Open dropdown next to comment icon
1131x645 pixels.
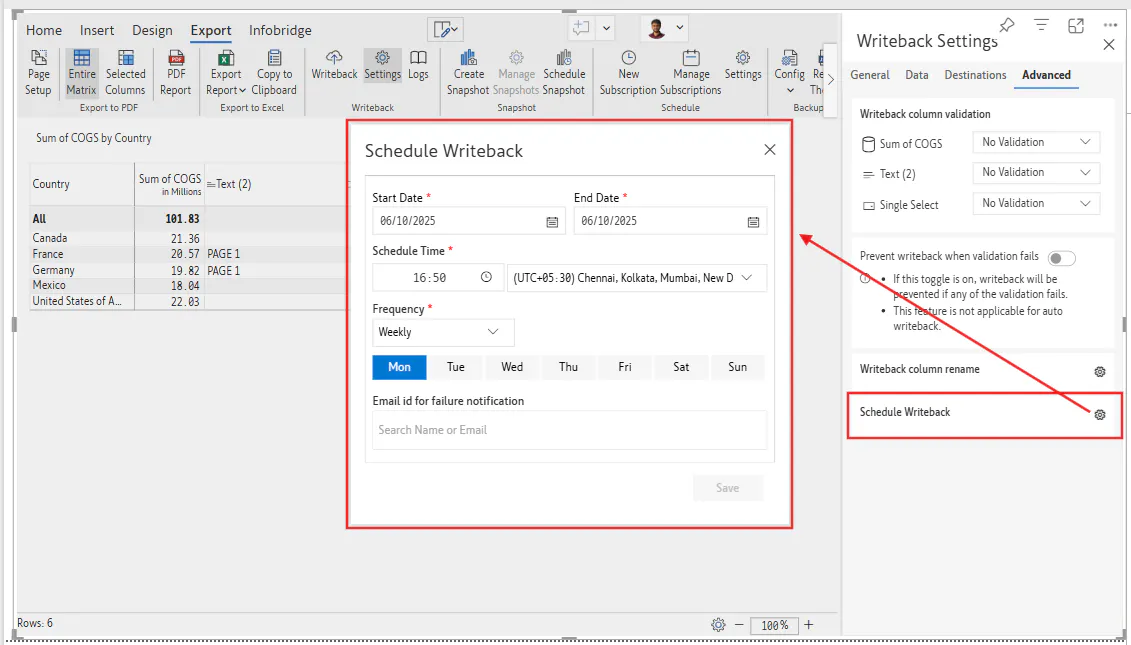coord(607,29)
